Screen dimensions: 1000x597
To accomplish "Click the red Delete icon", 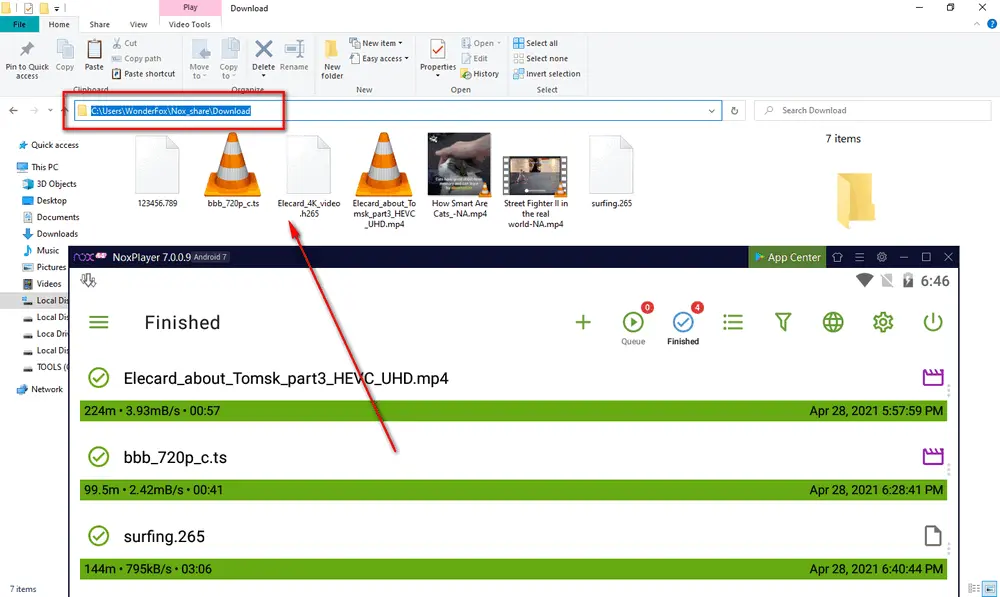I will coord(263,48).
